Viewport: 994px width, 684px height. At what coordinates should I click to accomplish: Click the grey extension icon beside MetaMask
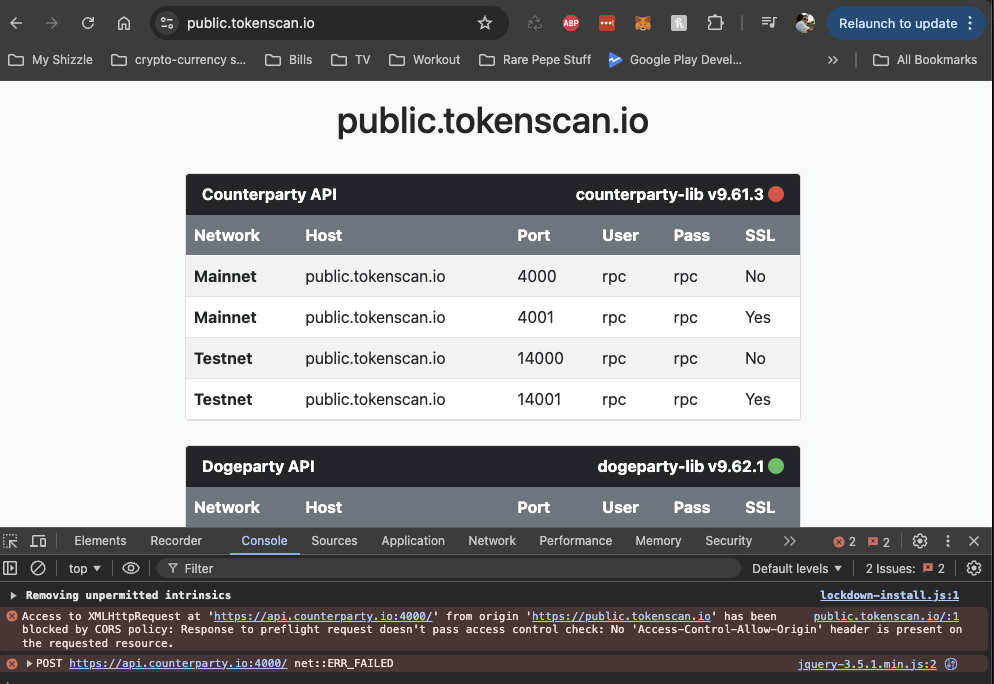pyautogui.click(x=679, y=23)
